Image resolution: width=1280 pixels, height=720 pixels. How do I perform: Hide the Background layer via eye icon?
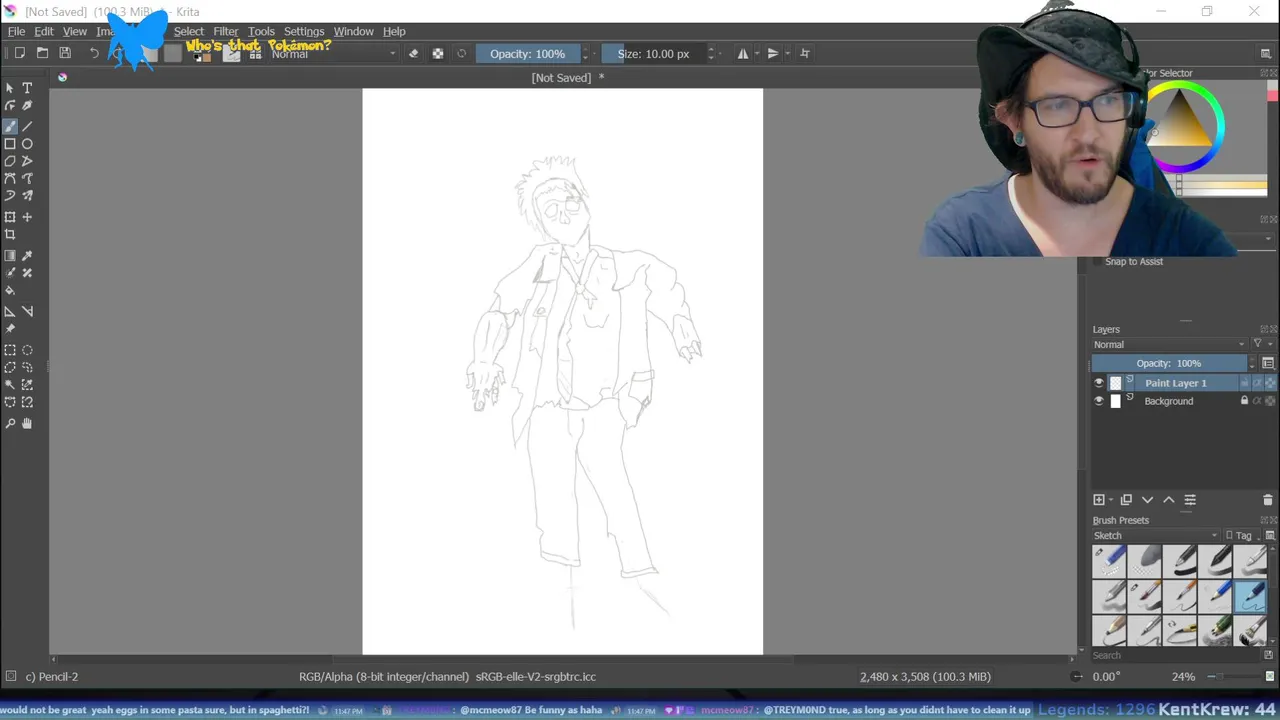coord(1099,401)
